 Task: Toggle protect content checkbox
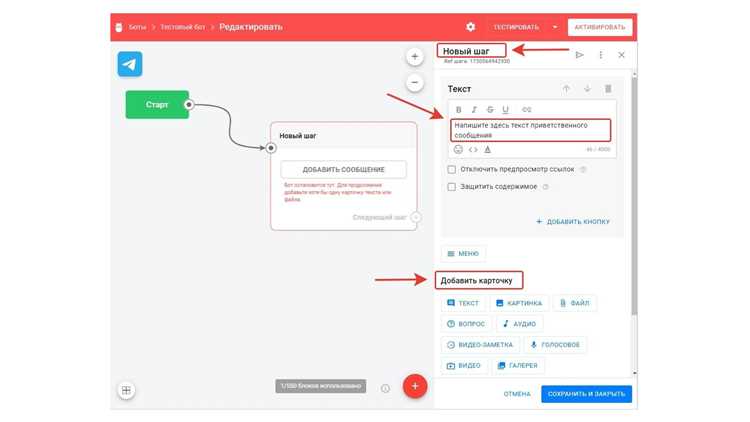coord(452,187)
